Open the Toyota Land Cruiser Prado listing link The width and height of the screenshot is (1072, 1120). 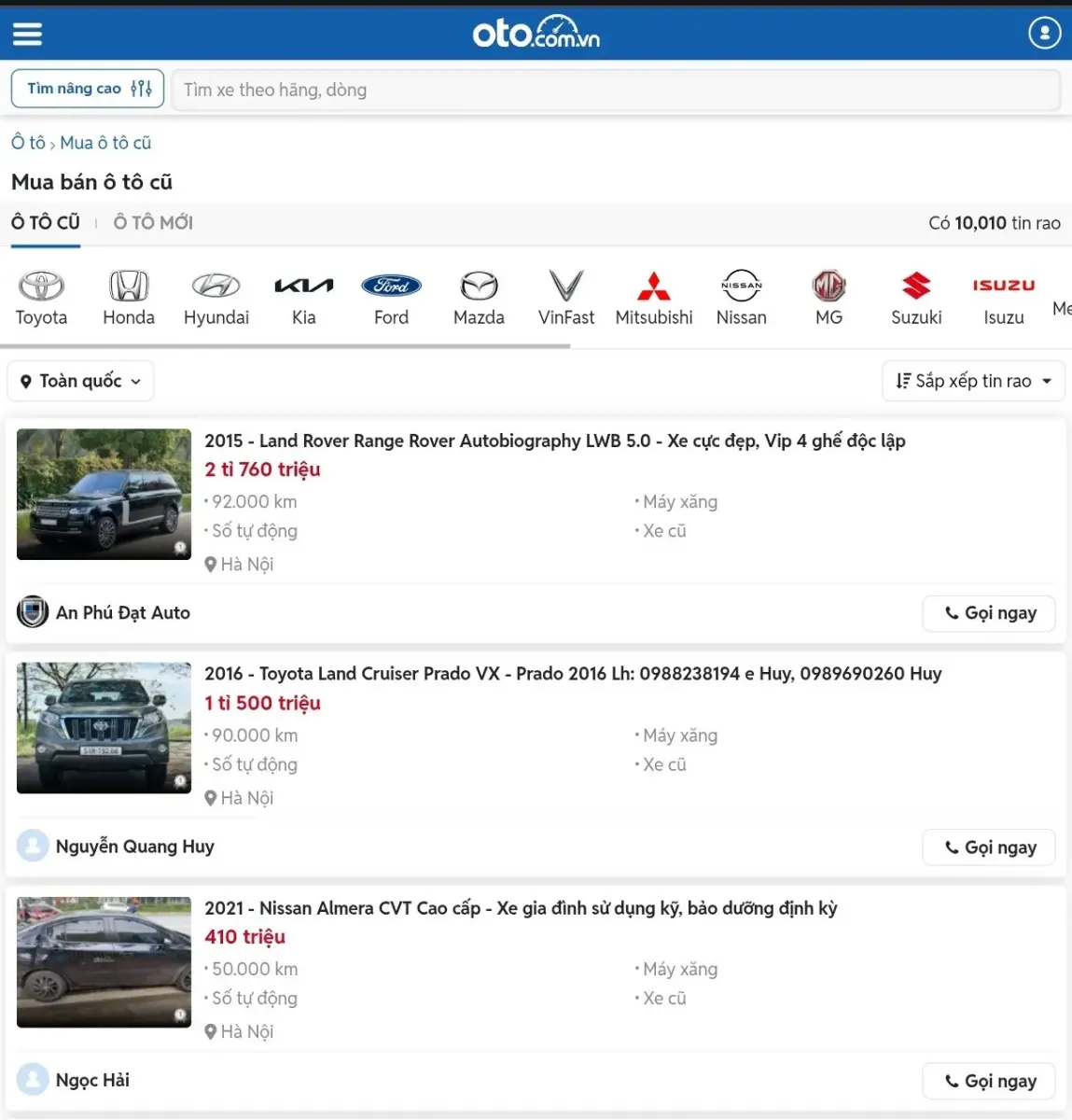point(573,673)
